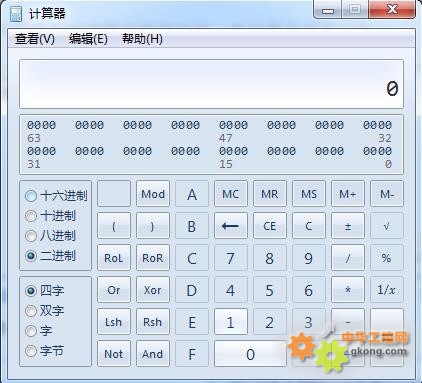Click the MC memory clear button
422x383 pixels.
[x=231, y=194]
